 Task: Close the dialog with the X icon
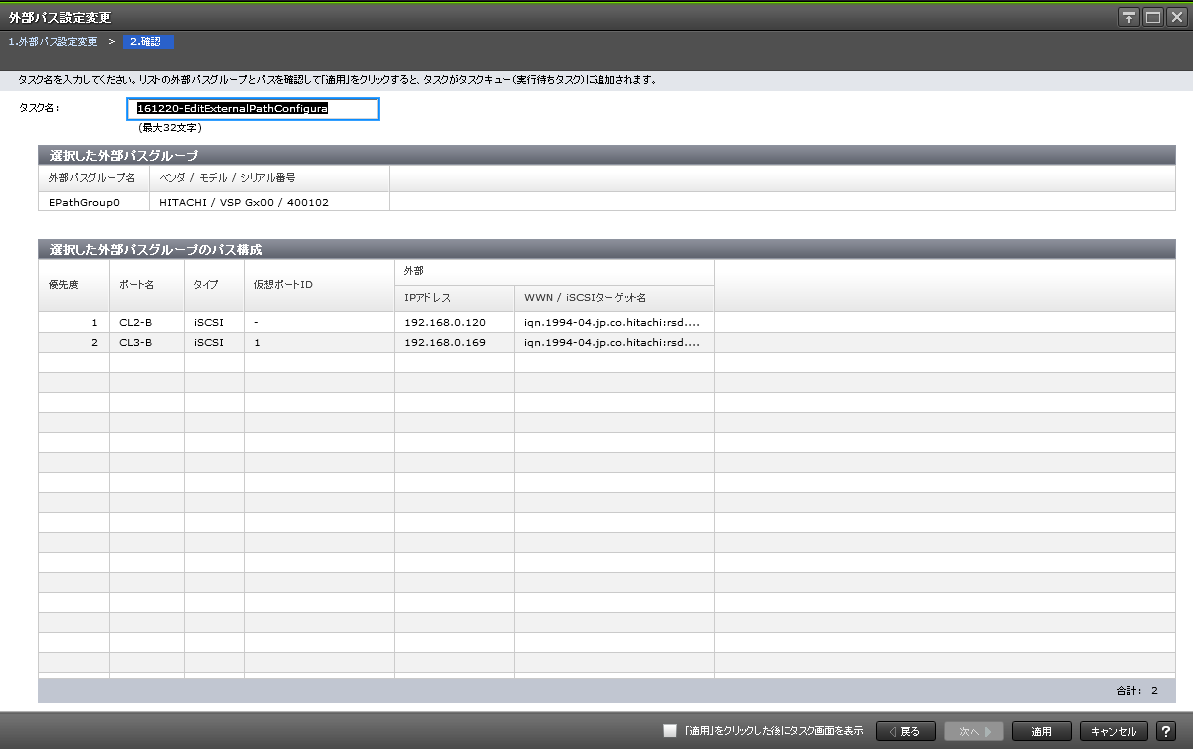pos(1175,17)
